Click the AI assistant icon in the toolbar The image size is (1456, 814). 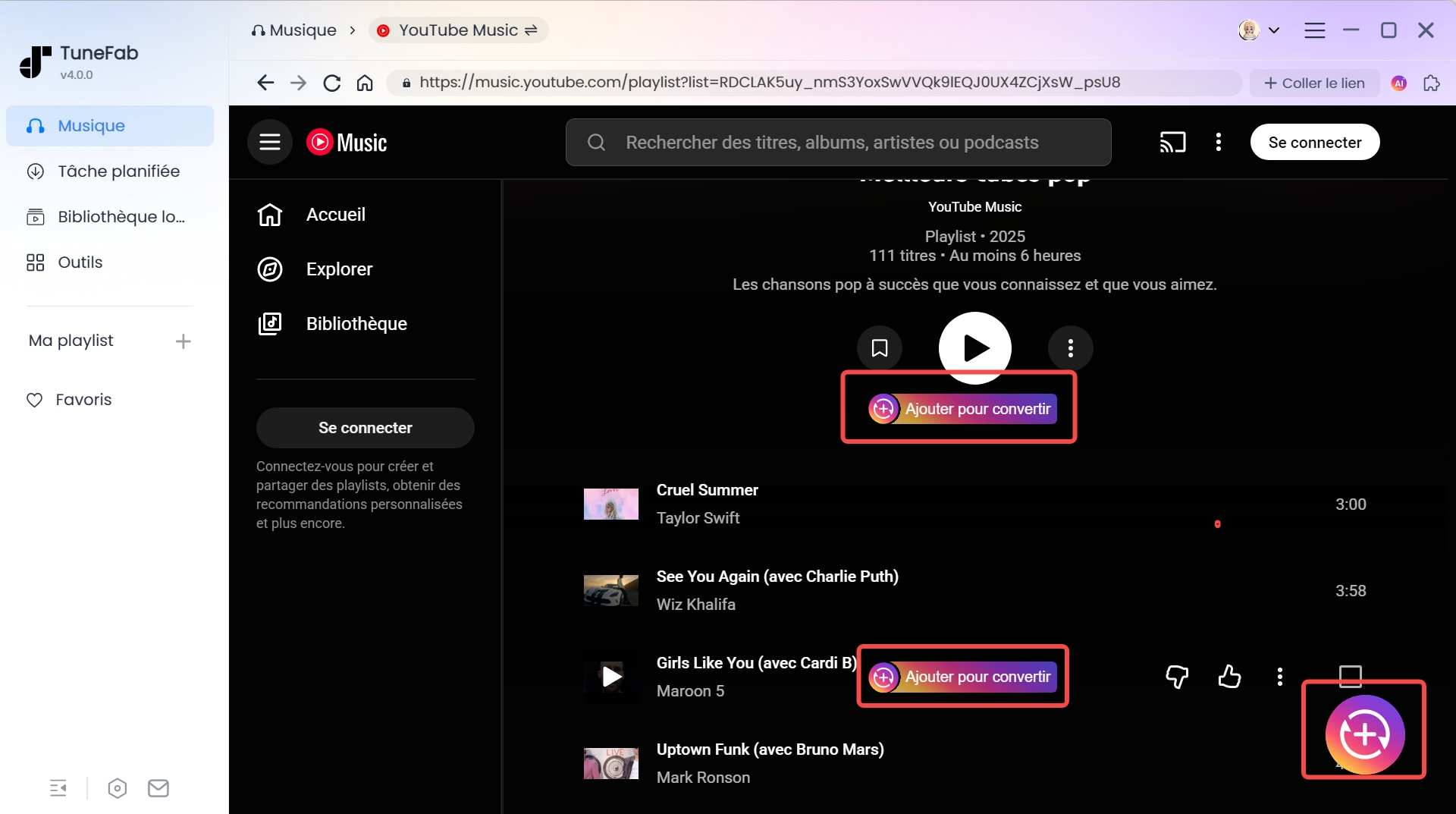coord(1399,83)
